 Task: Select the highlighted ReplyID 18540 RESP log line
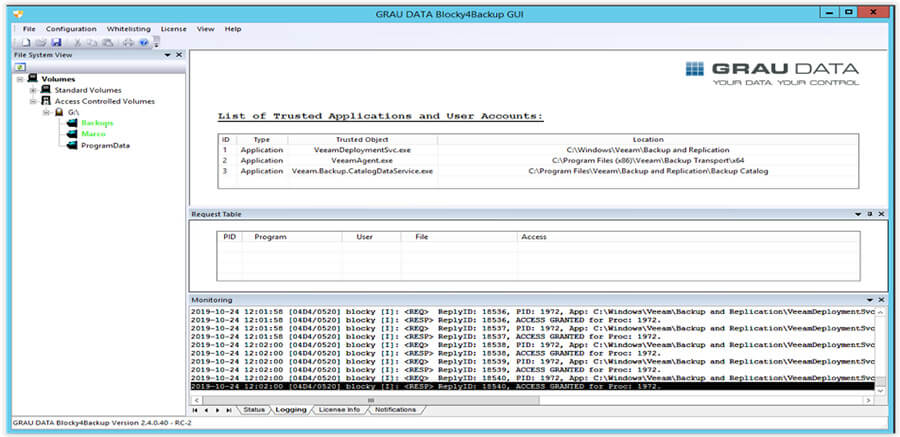click(533, 387)
